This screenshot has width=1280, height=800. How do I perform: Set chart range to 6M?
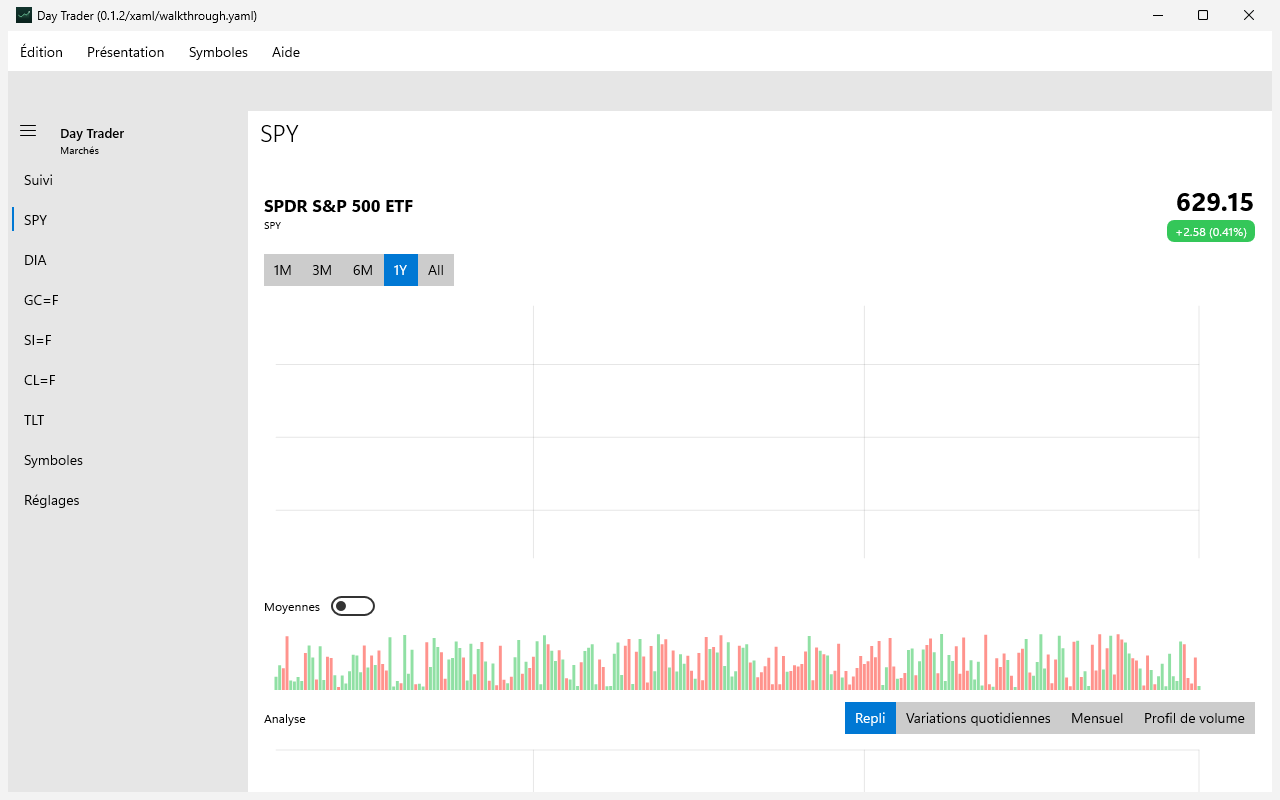pyautogui.click(x=363, y=270)
